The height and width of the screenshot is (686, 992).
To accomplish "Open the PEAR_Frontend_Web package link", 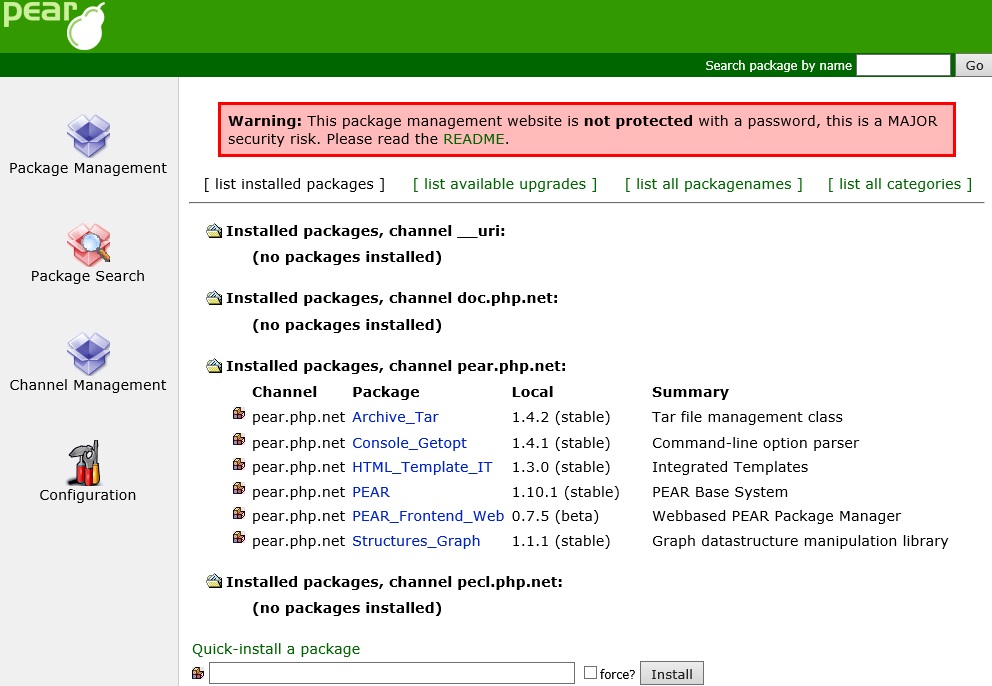I will click(428, 516).
